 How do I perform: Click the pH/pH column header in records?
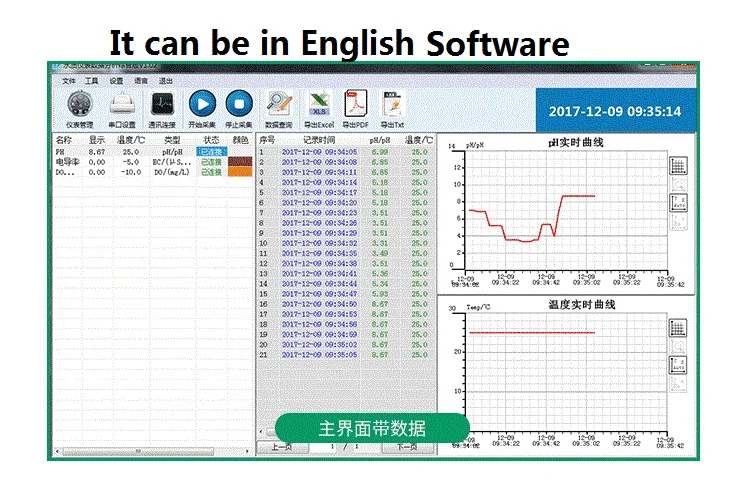[x=380, y=140]
